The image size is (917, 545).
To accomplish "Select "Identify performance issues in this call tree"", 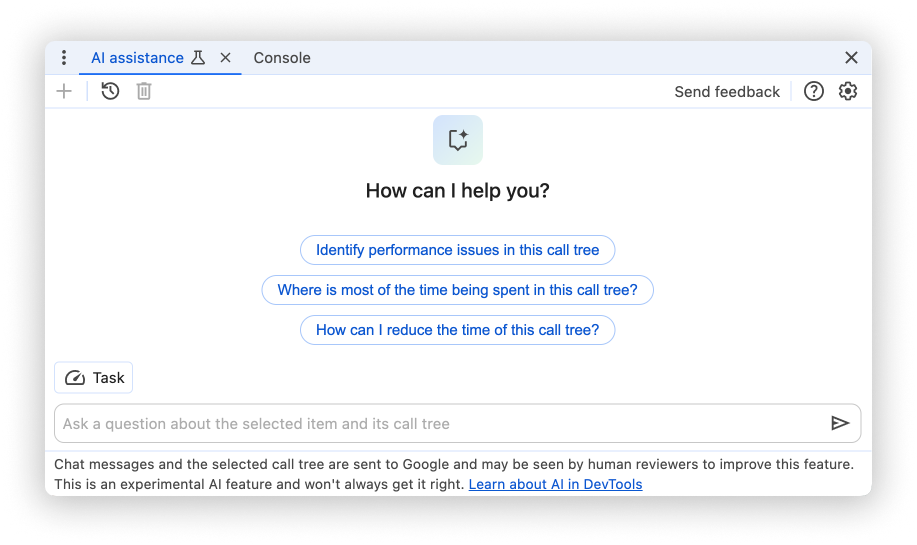I will click(x=458, y=250).
